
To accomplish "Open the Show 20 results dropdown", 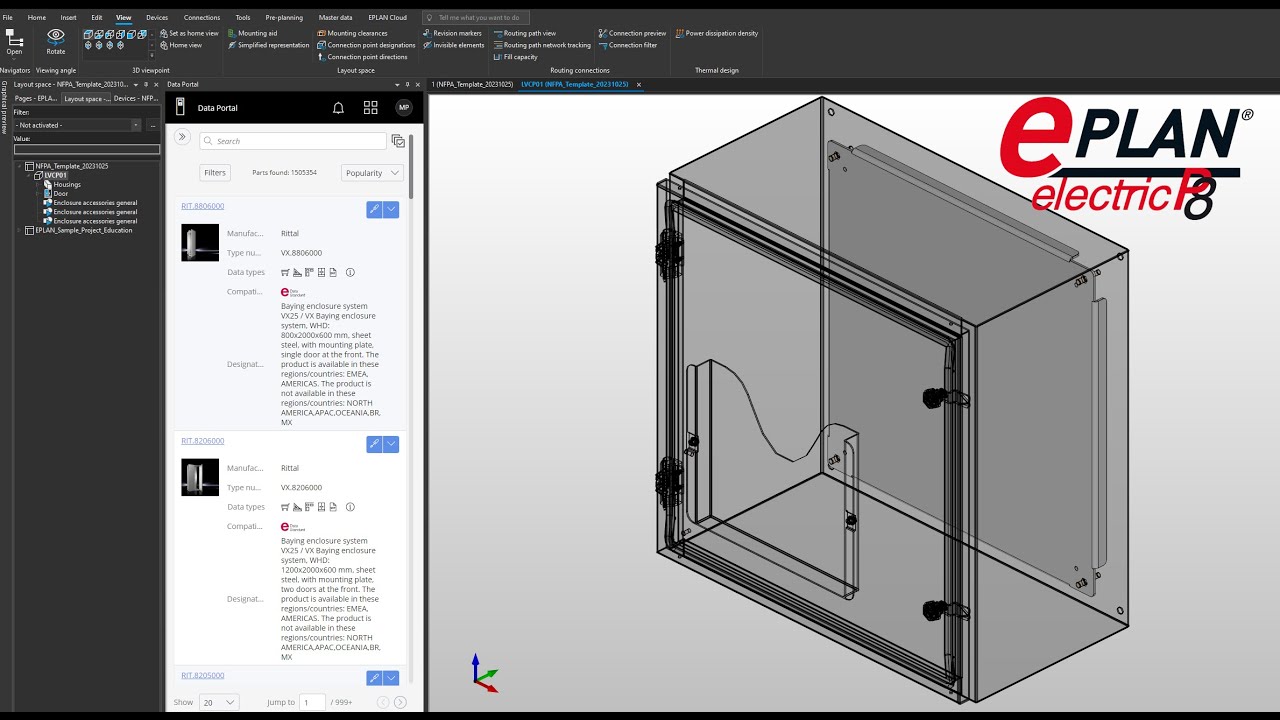I will pyautogui.click(x=219, y=702).
